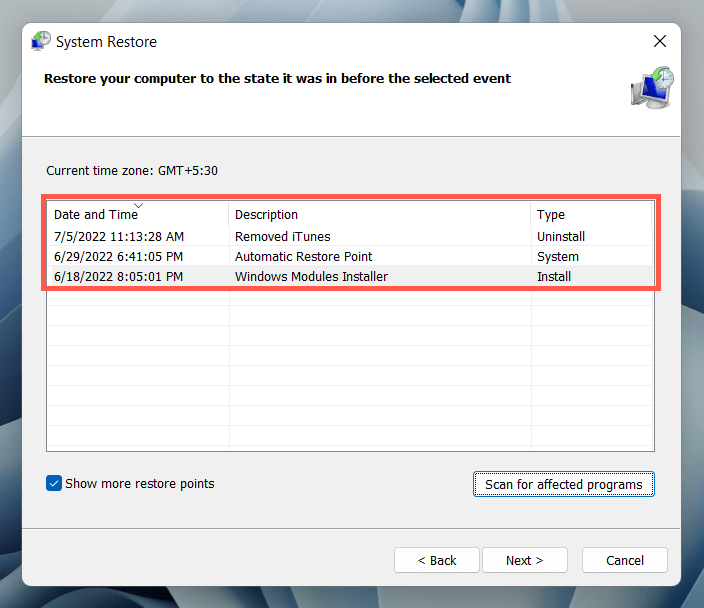Screen dimensions: 704x608
Task: Click the Show more restore points label
Action: pyautogui.click(x=140, y=484)
